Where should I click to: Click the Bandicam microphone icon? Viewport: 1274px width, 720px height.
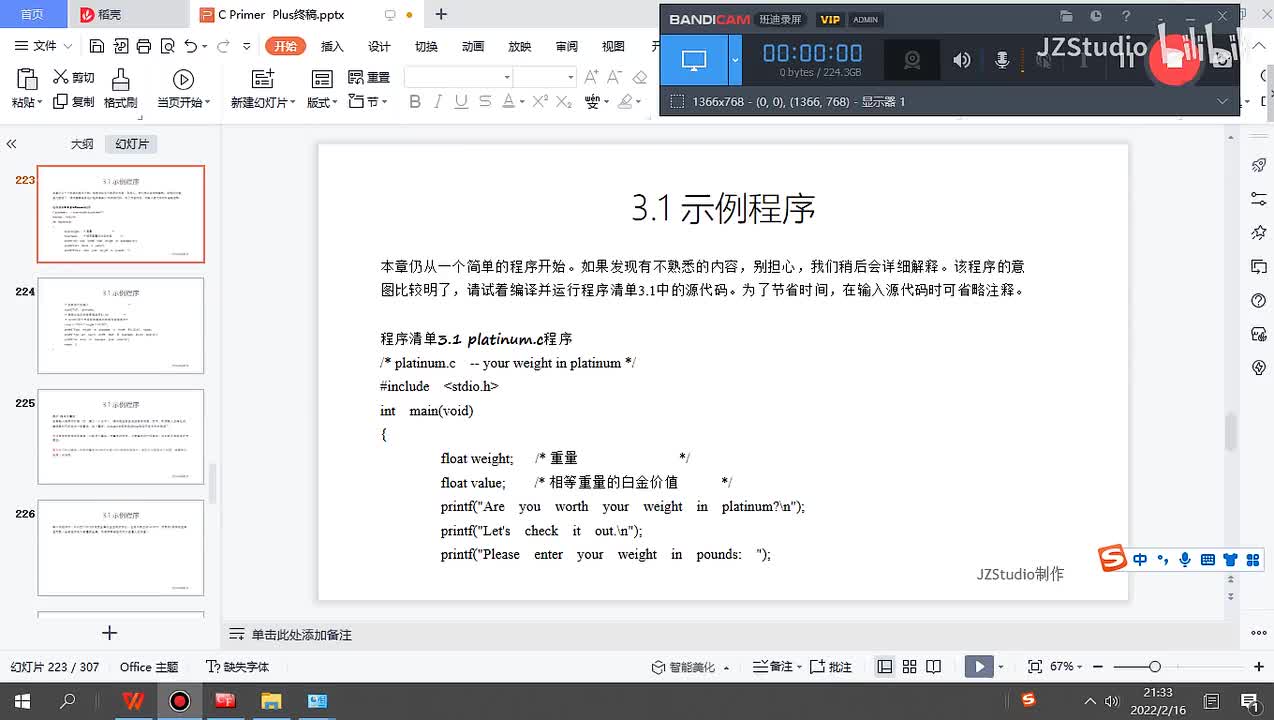(1002, 60)
